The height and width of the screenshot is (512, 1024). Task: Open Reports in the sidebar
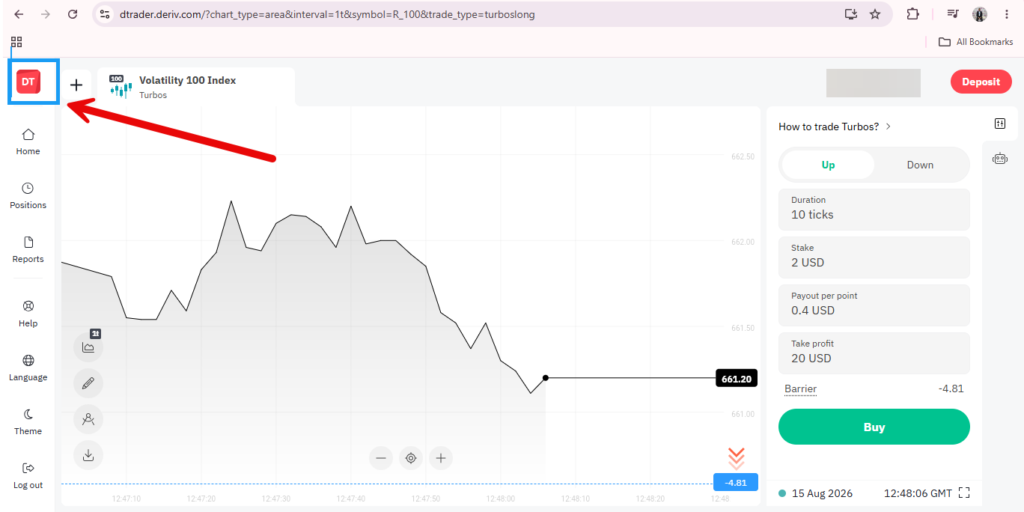pos(28,250)
